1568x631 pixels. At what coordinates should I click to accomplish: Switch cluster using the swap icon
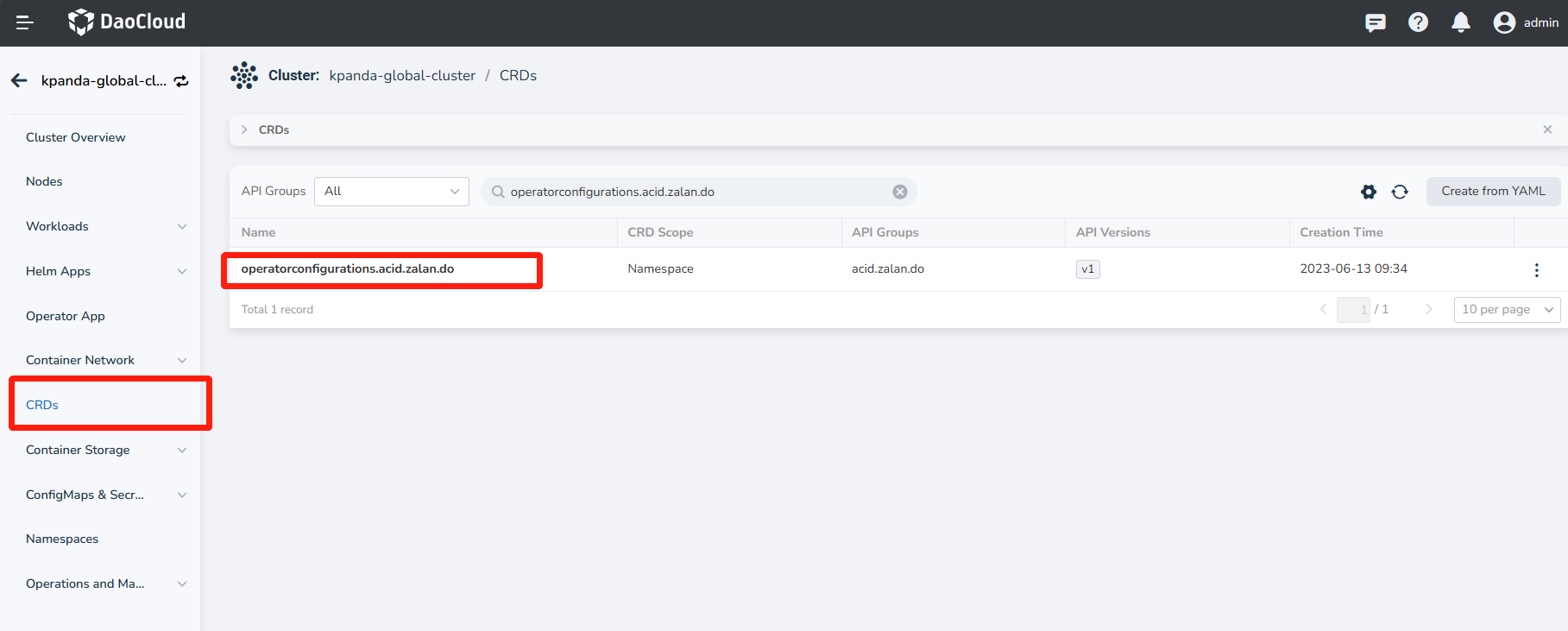point(181,81)
